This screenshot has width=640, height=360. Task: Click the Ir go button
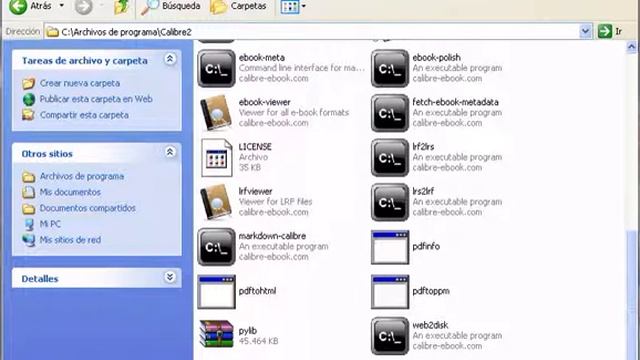[x=611, y=31]
